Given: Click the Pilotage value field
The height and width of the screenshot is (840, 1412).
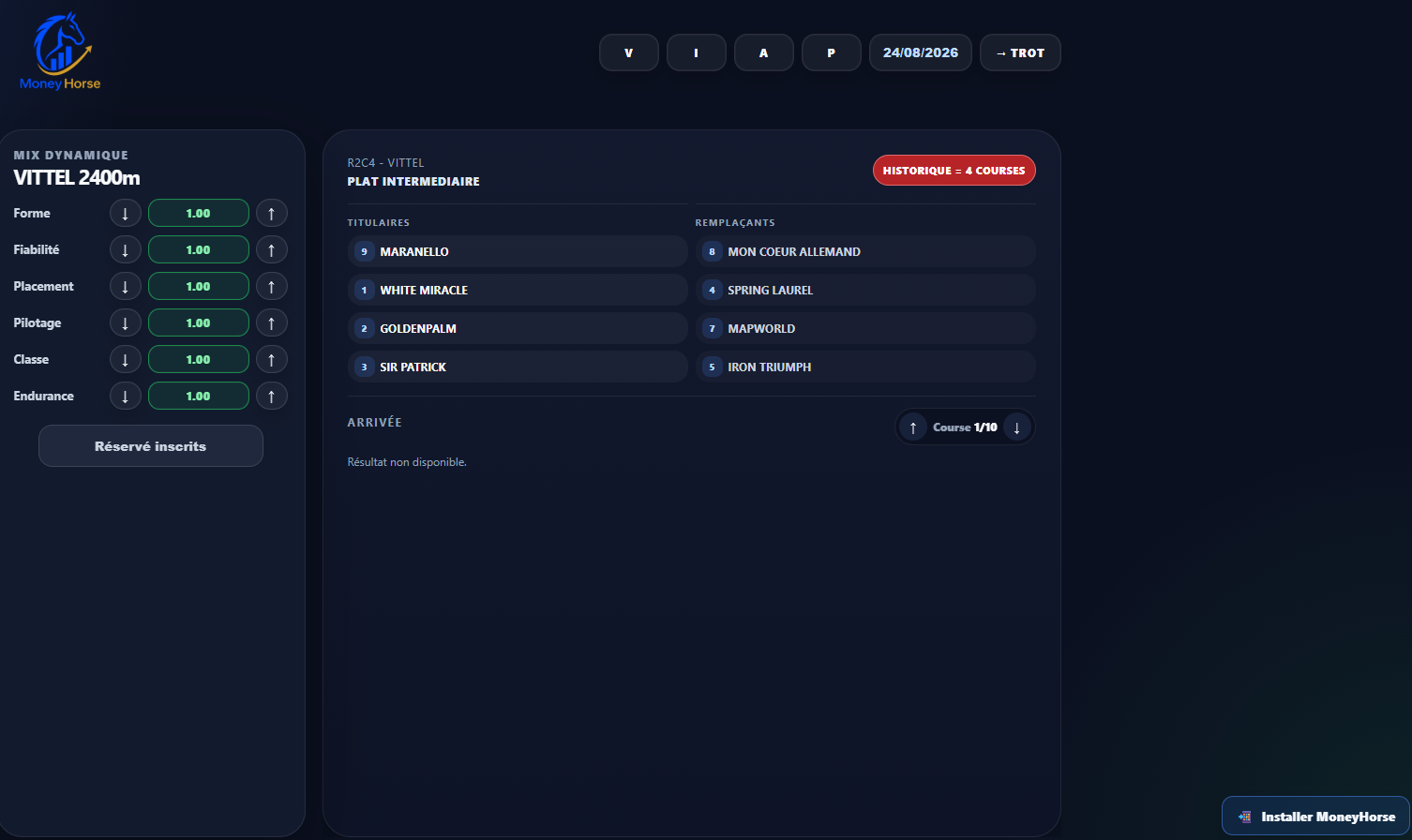Looking at the screenshot, I should pyautogui.click(x=199, y=322).
